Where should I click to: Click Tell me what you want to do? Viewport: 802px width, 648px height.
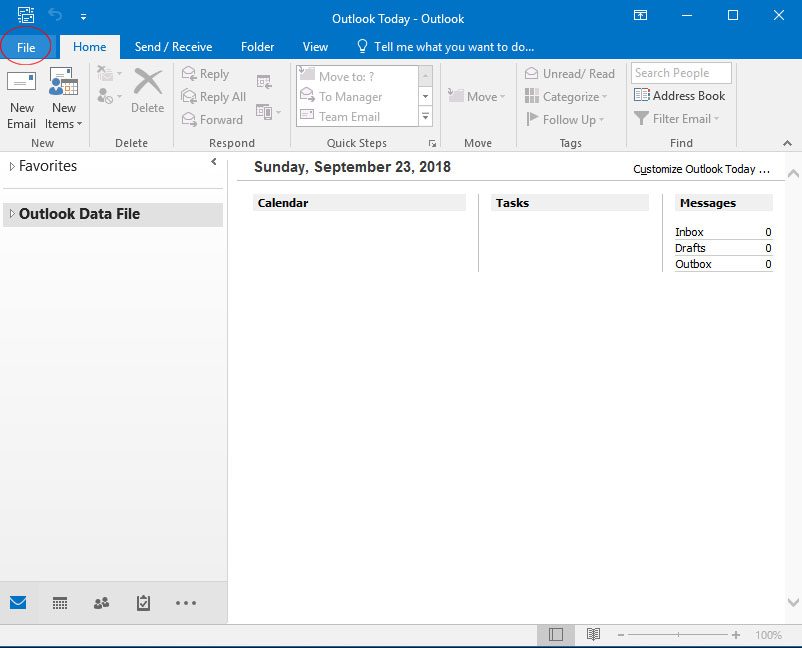(x=445, y=47)
